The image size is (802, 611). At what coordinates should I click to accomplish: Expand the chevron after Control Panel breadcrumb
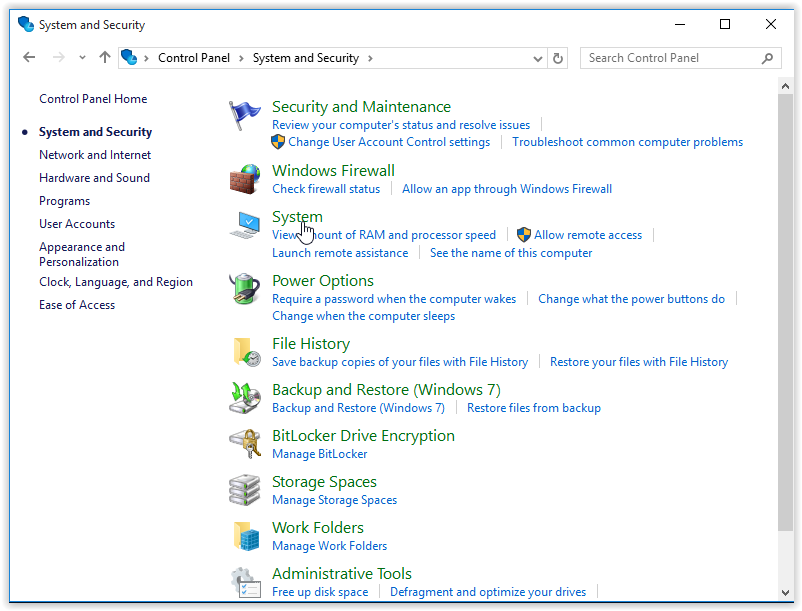pyautogui.click(x=241, y=58)
